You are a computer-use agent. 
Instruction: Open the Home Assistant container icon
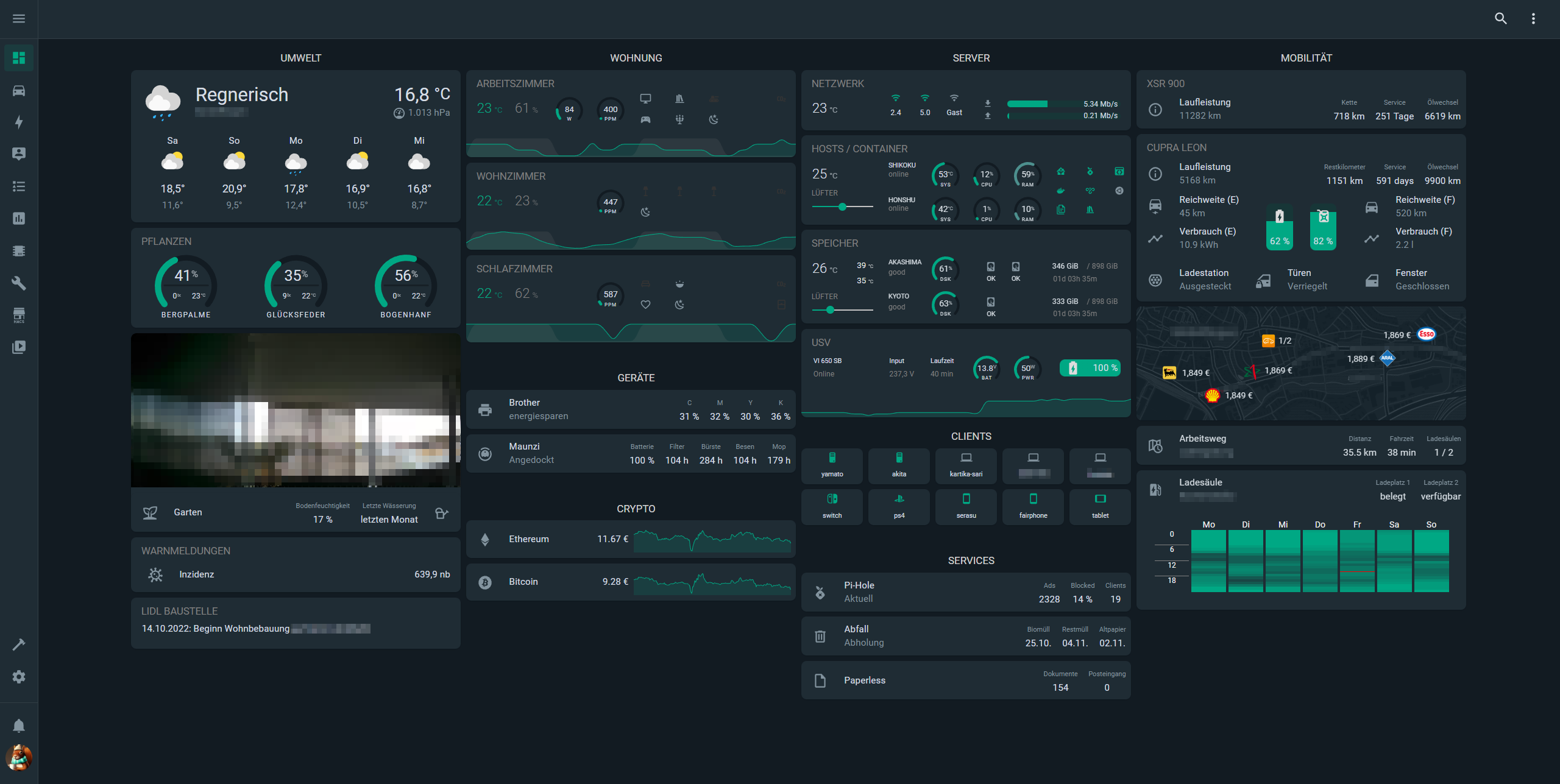(1061, 172)
